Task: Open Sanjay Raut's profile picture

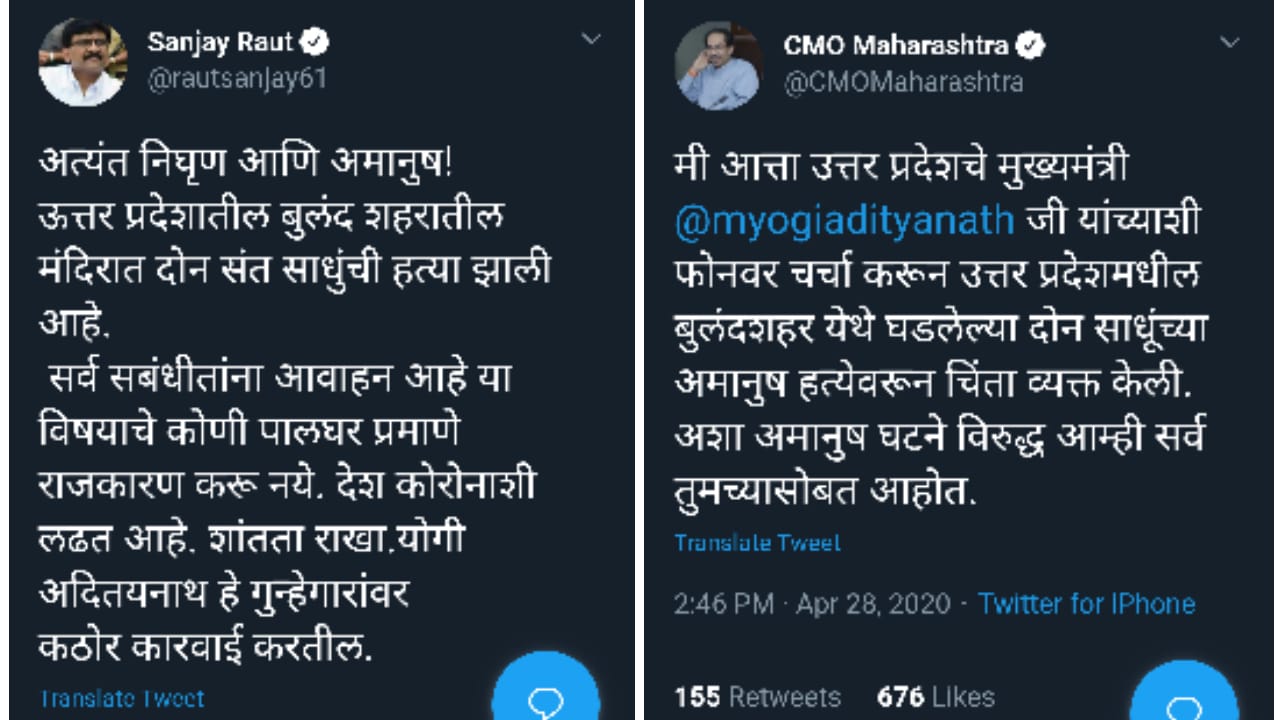Action: [x=82, y=62]
